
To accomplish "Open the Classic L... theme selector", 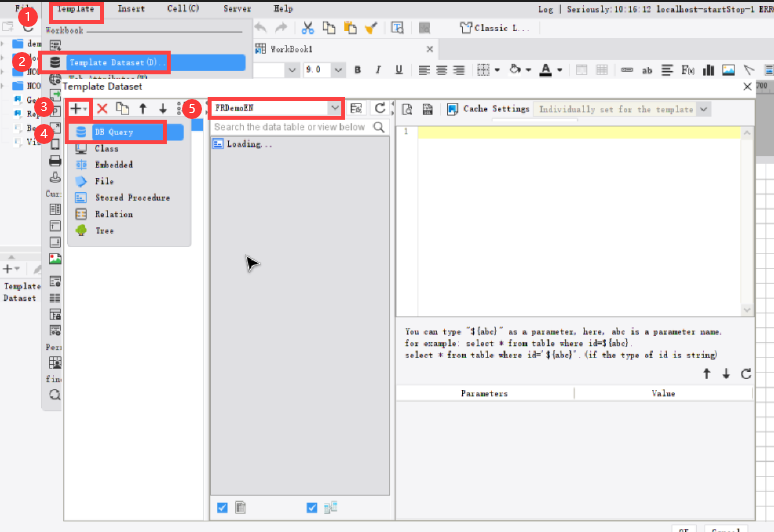I will coord(495,28).
